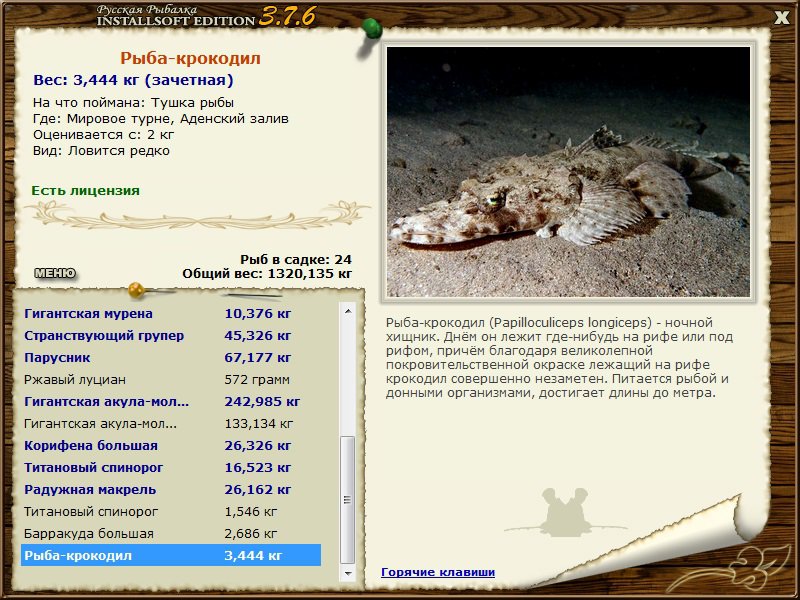
Task: Select the Гигантская мурена row
Action: (171, 314)
